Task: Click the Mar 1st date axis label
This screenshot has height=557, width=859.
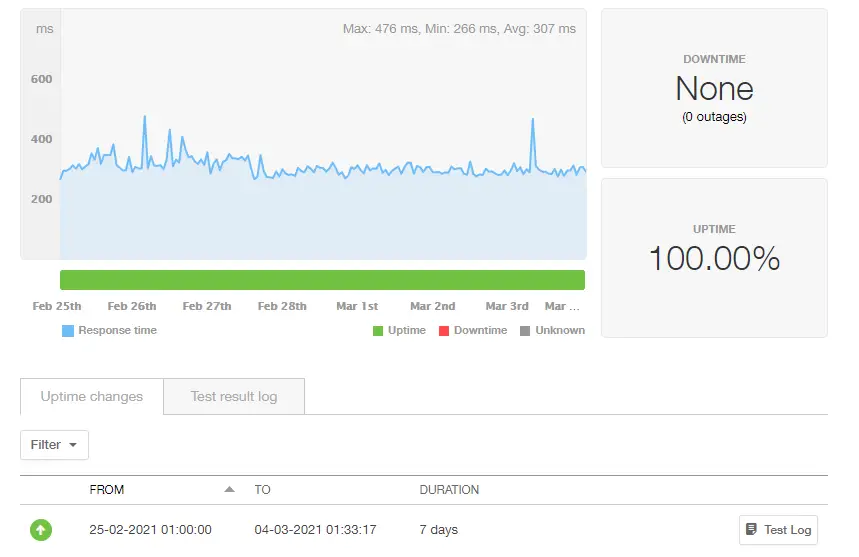Action: pos(357,306)
